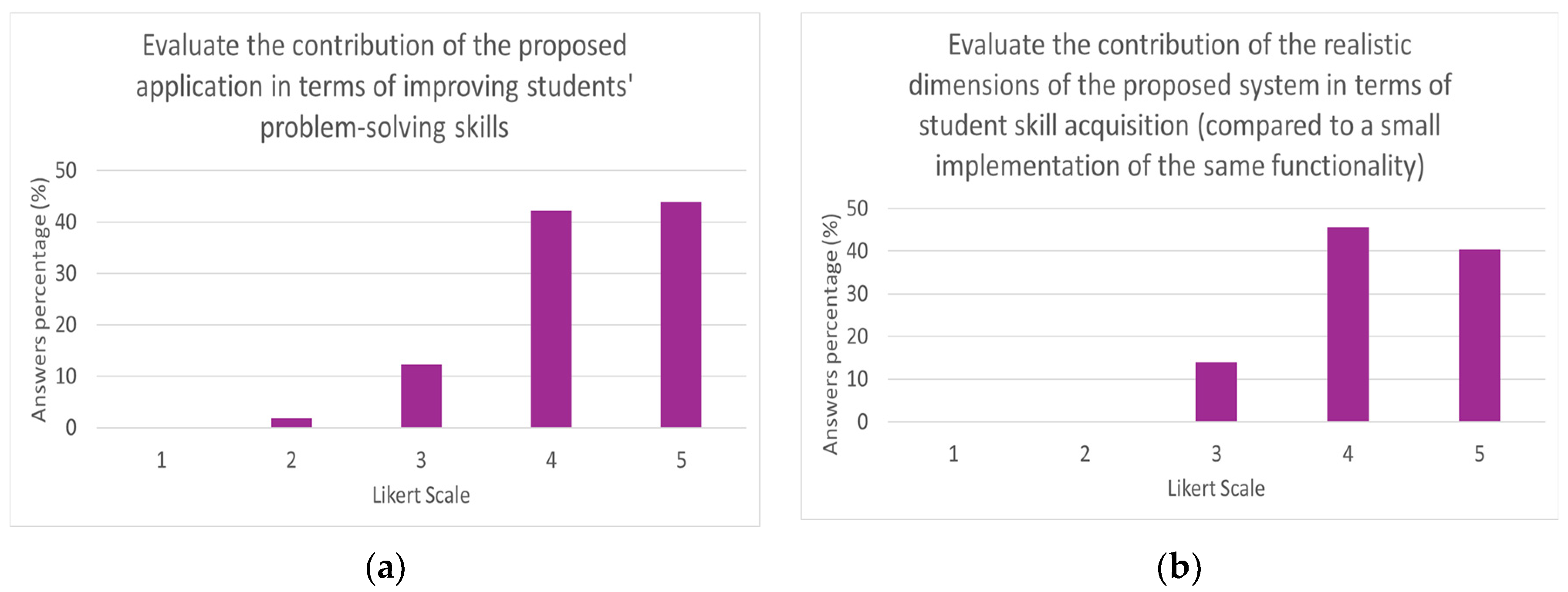Screen dimensions: 1568x592
Task: Click the Likert 3 bar in chart (a)
Action: [x=421, y=396]
